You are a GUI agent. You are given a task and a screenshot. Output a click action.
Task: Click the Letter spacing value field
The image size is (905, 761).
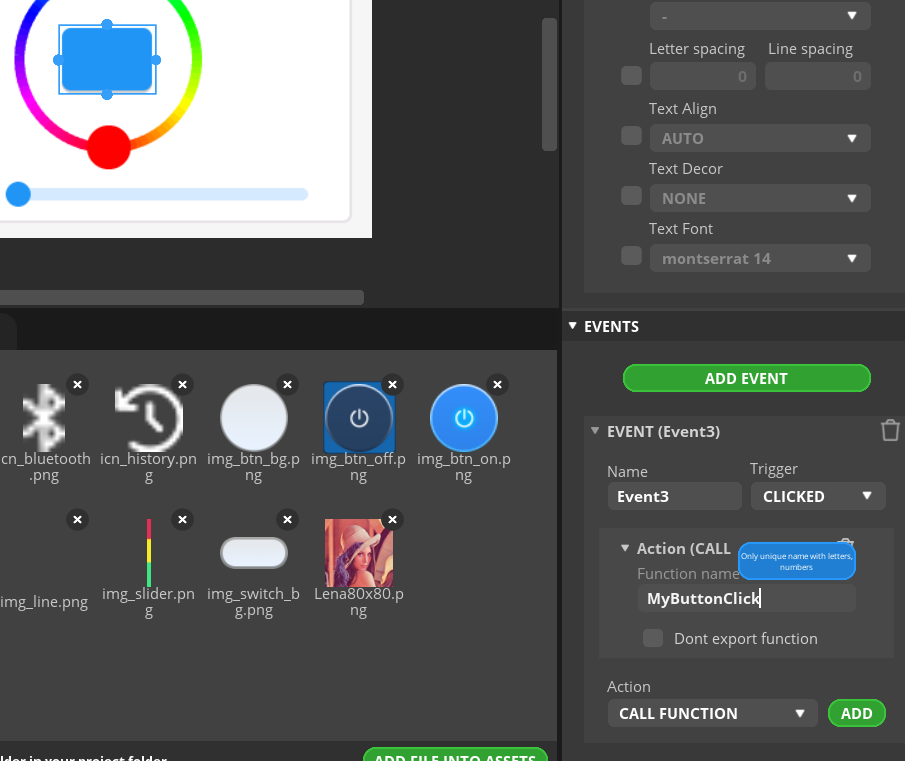(x=702, y=76)
